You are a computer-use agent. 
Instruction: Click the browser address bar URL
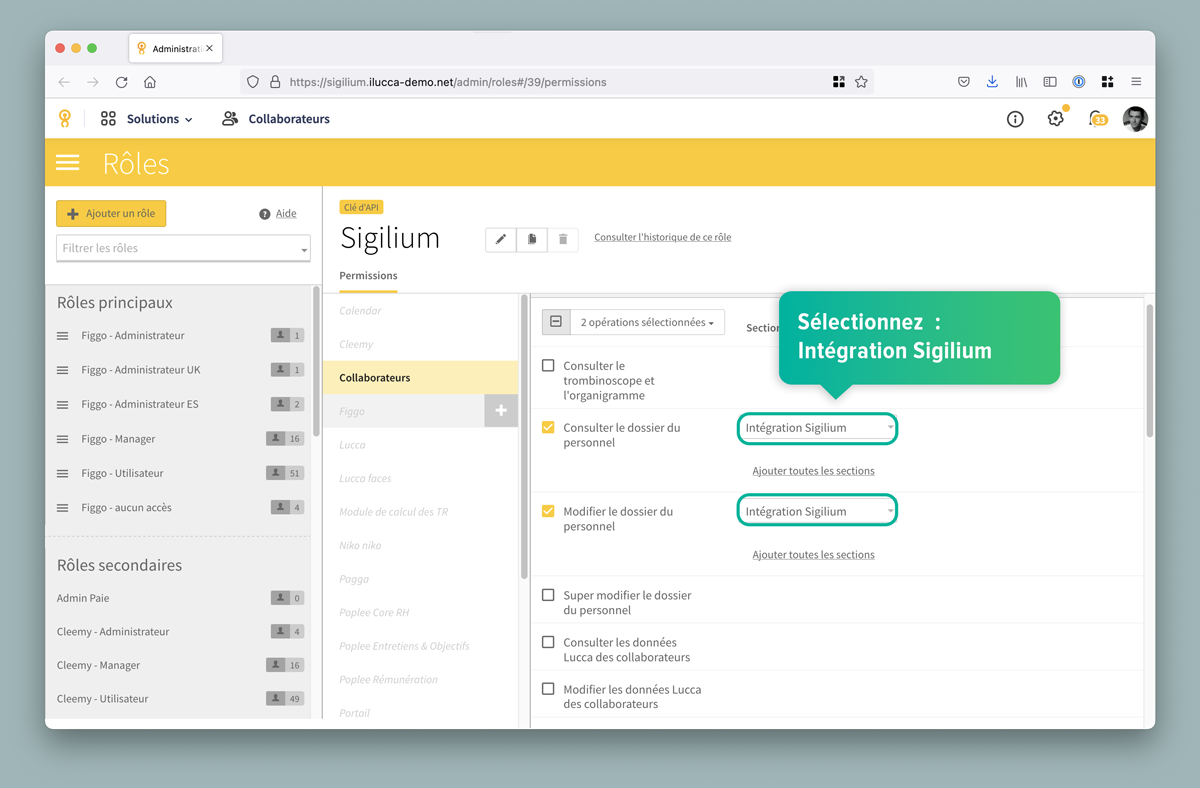click(x=447, y=82)
